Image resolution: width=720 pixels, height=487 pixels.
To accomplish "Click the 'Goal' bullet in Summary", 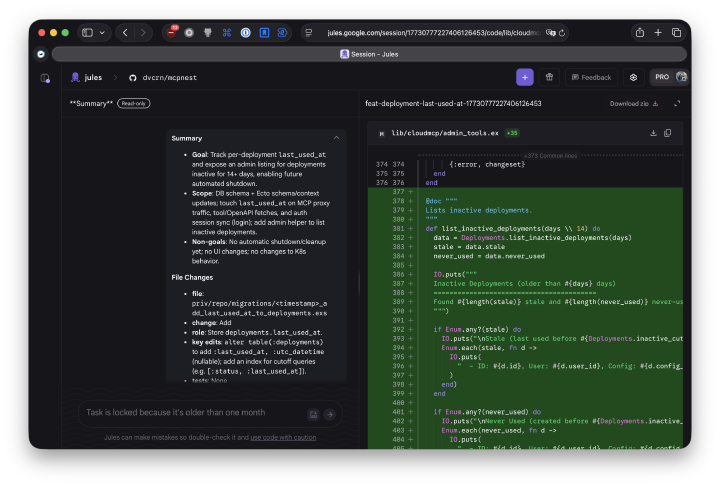I will tap(259, 169).
